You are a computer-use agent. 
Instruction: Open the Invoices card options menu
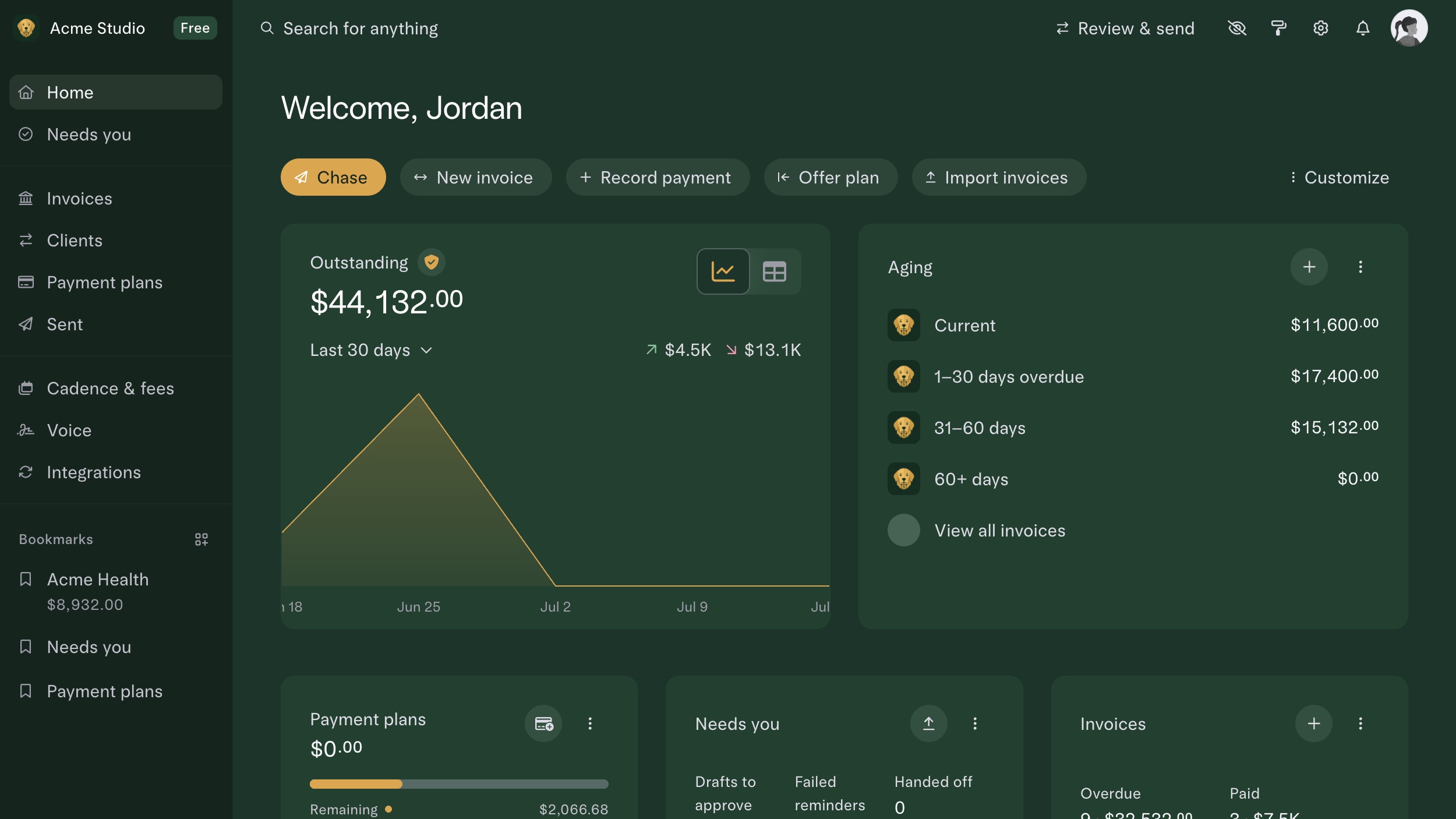click(x=1360, y=723)
